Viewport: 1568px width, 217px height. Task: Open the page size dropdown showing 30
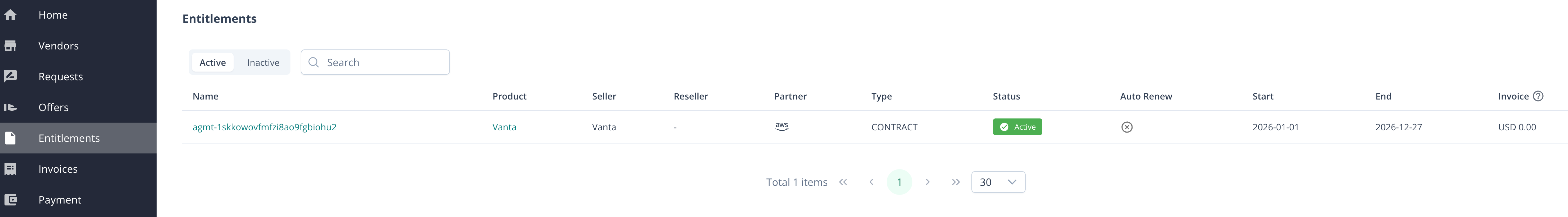[x=998, y=182]
